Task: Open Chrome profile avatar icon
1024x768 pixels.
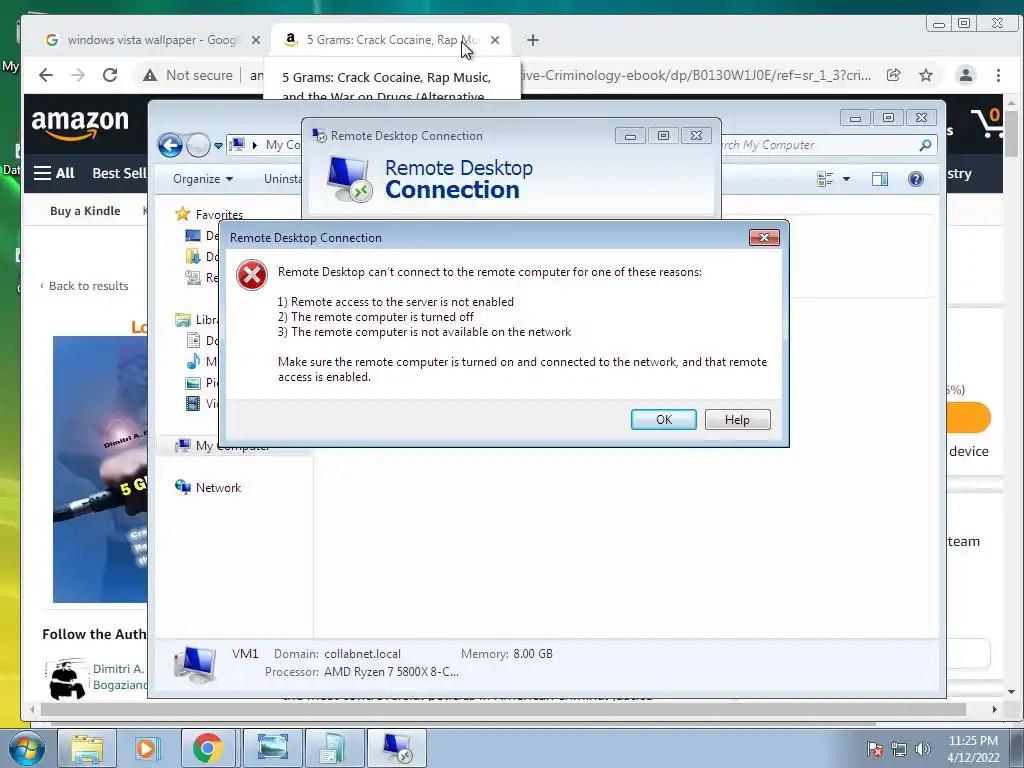Action: point(966,75)
